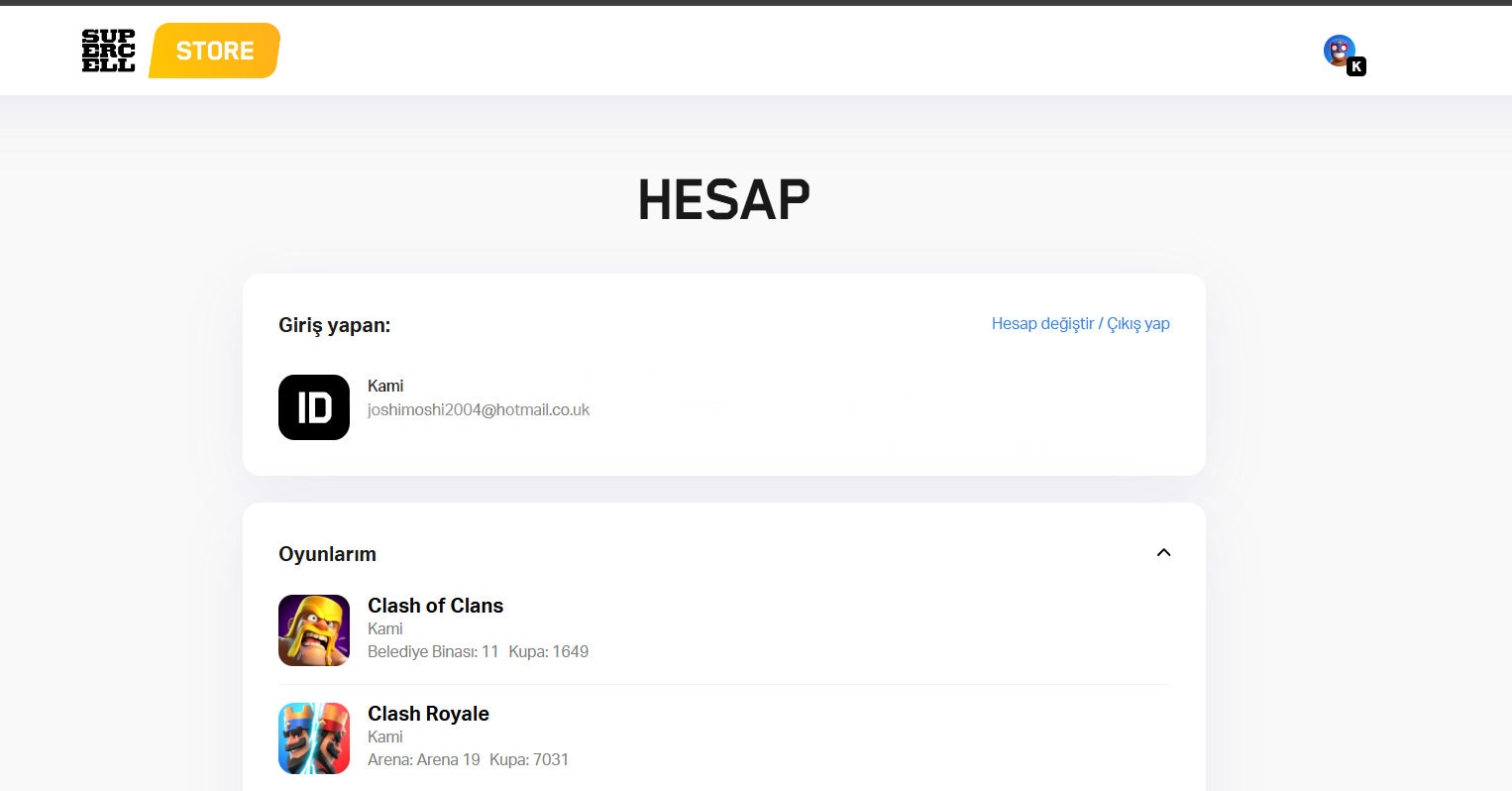1512x791 pixels.
Task: Select the Clash of Clans title
Action: pyautogui.click(x=436, y=606)
